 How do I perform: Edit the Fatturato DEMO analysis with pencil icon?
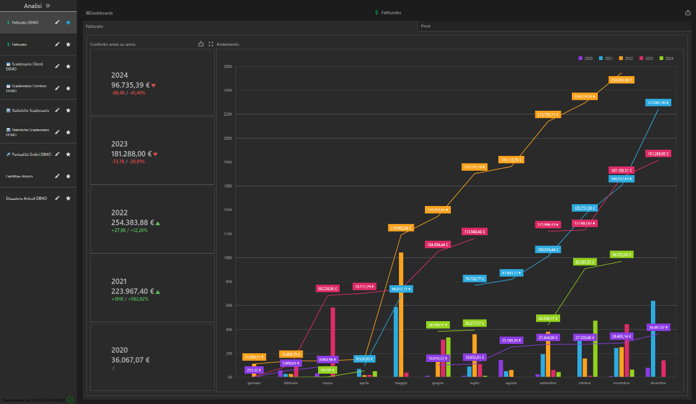point(57,22)
